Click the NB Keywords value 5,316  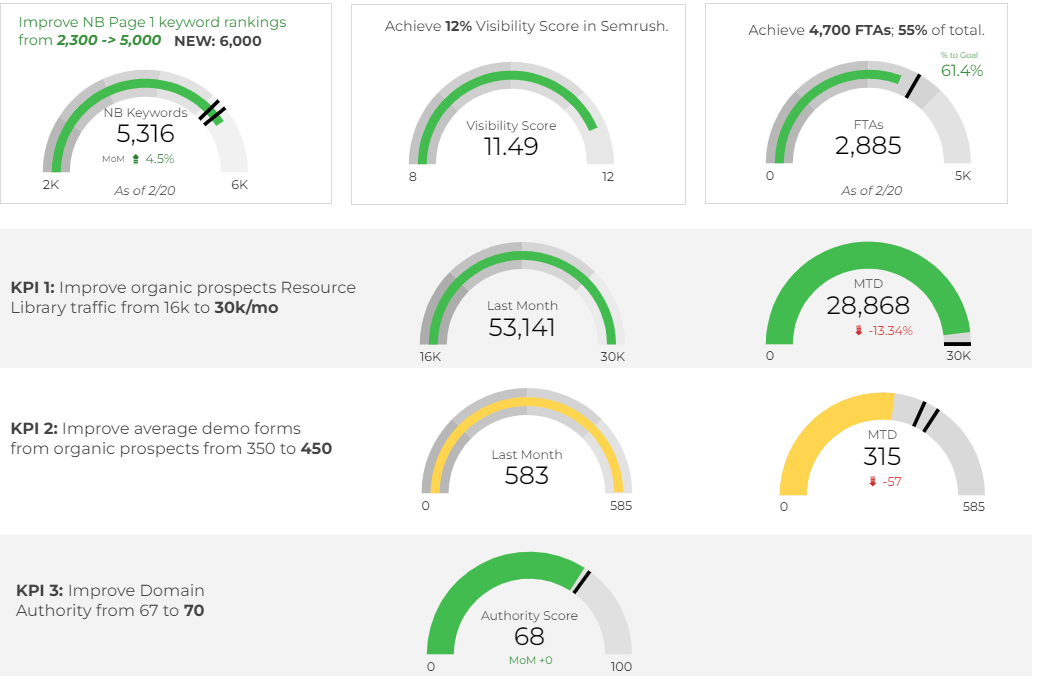click(145, 133)
